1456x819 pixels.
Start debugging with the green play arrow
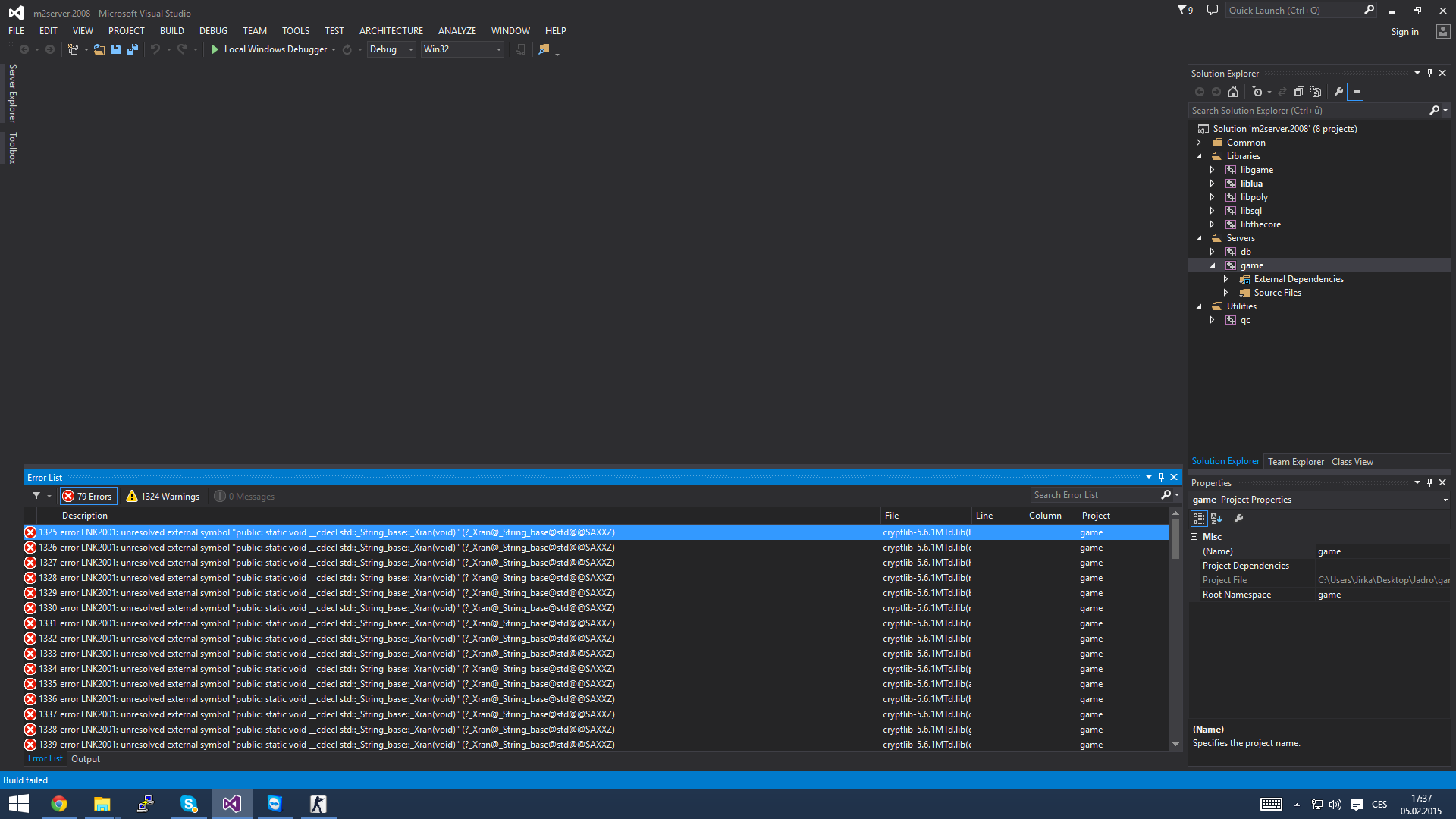(x=215, y=49)
